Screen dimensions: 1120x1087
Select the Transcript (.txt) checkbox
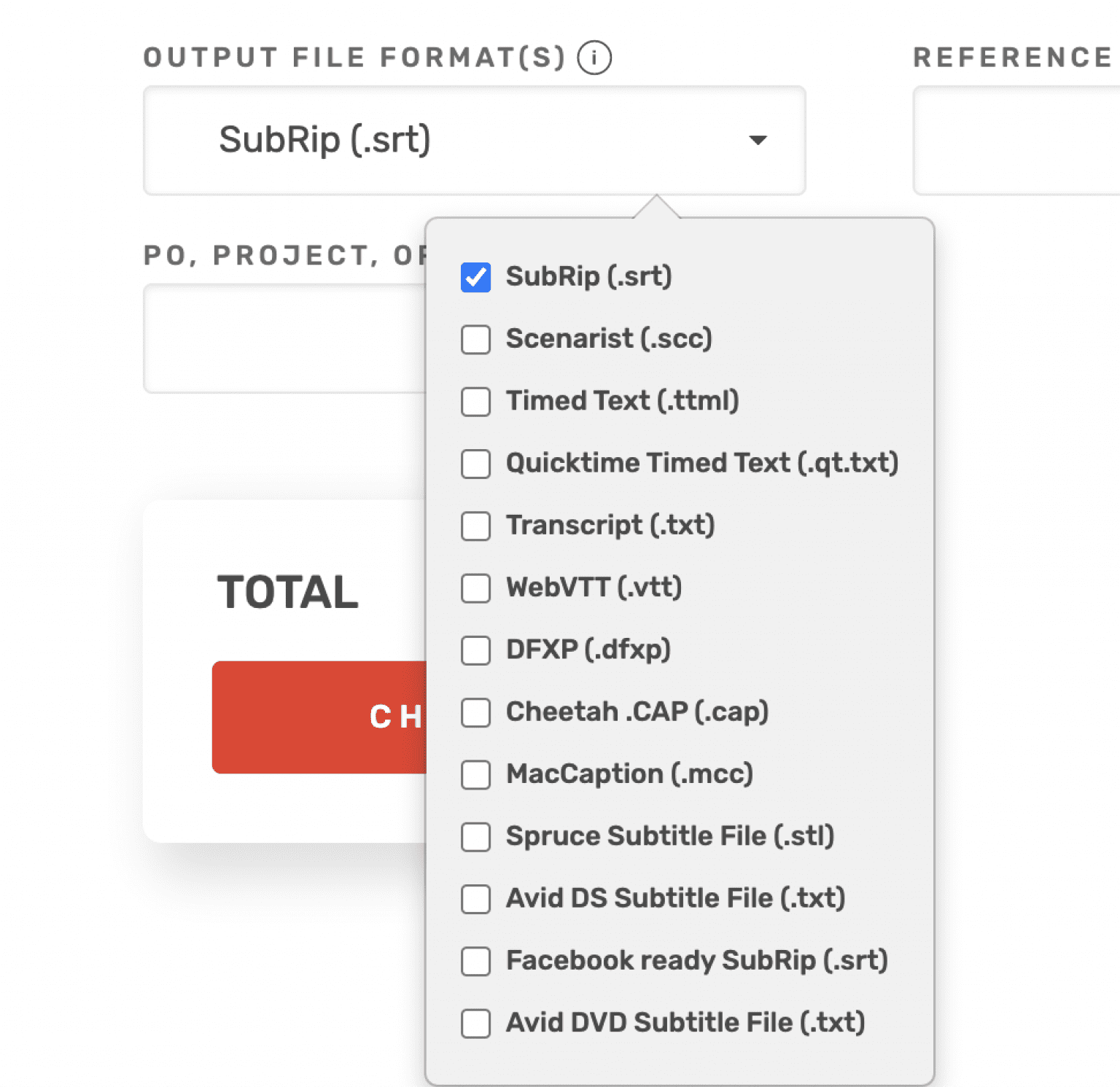pos(475,526)
